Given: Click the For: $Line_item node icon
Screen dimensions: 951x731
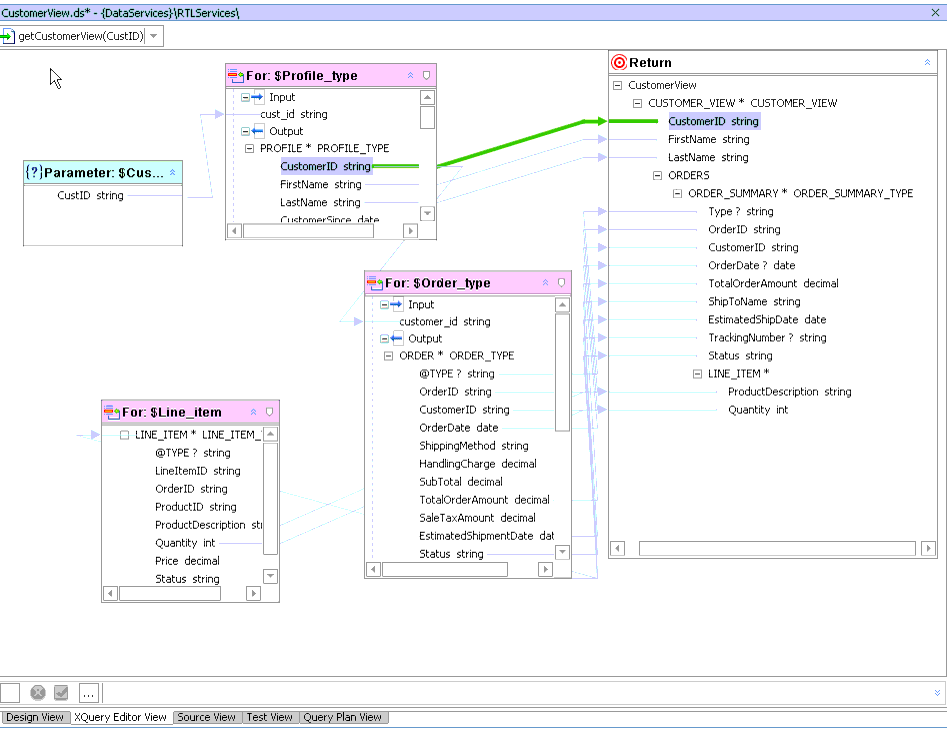Looking at the screenshot, I should 112,413.
